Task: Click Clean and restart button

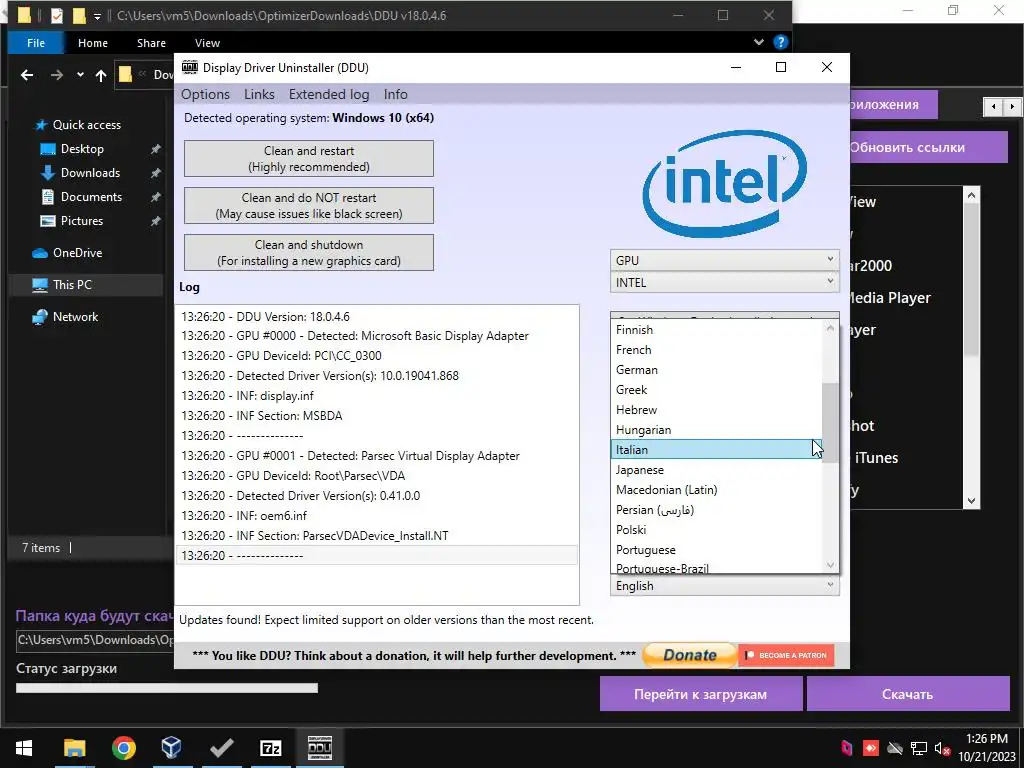Action: tap(309, 159)
